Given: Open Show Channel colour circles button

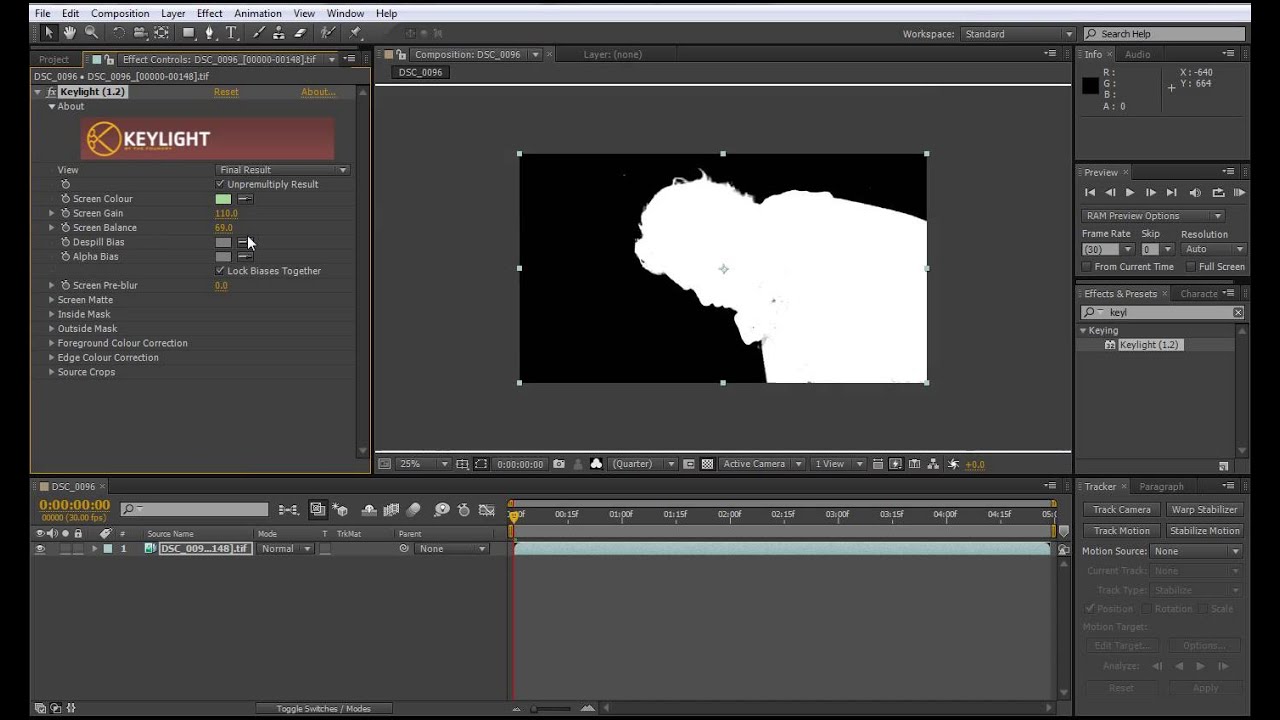Looking at the screenshot, I should (596, 464).
